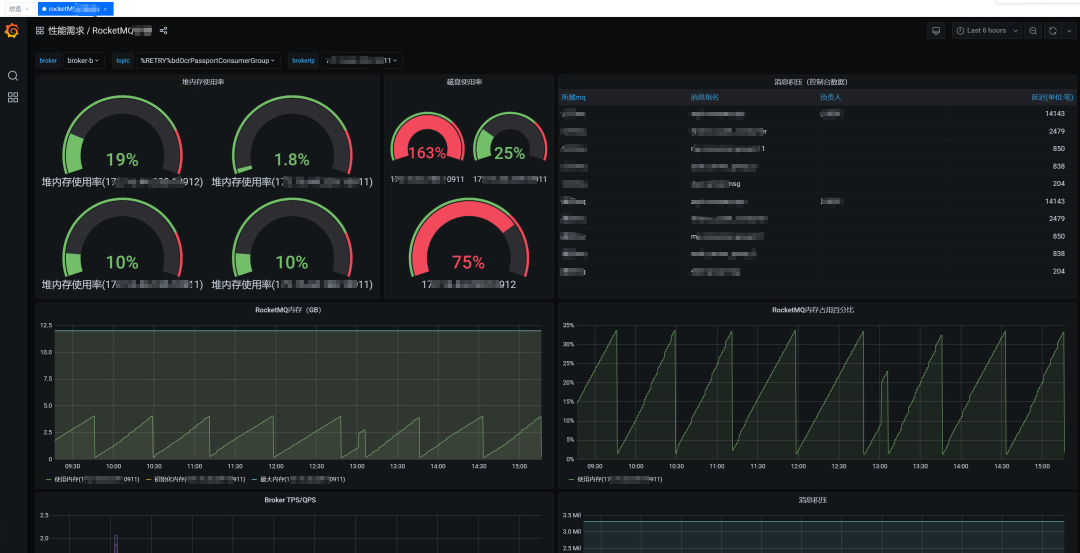
Task: Open the 性能需求 folder breadcrumb
Action: click(66, 30)
